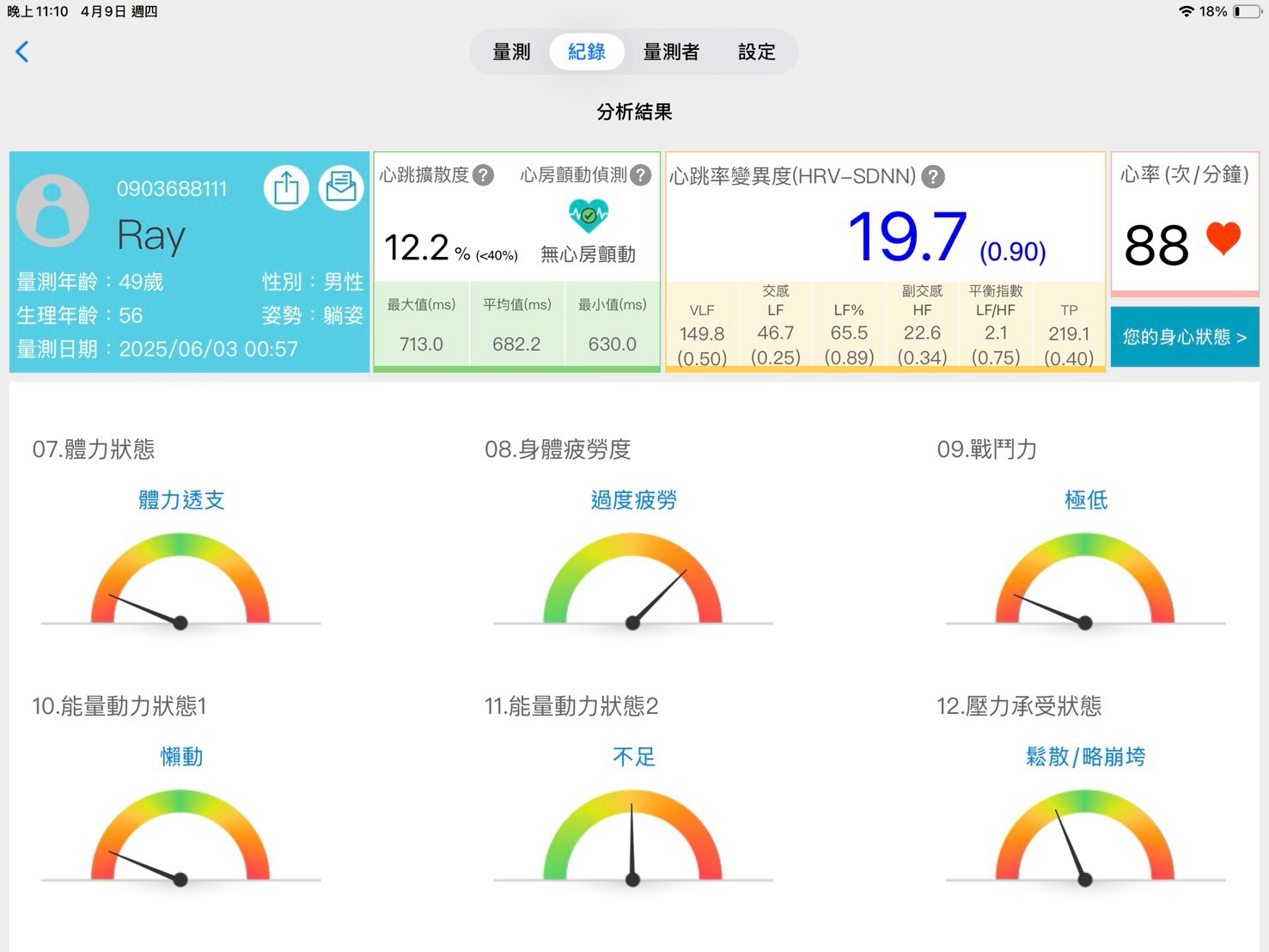The image size is (1269, 952).
Task: Go to the 設定 tab
Action: pos(756,52)
